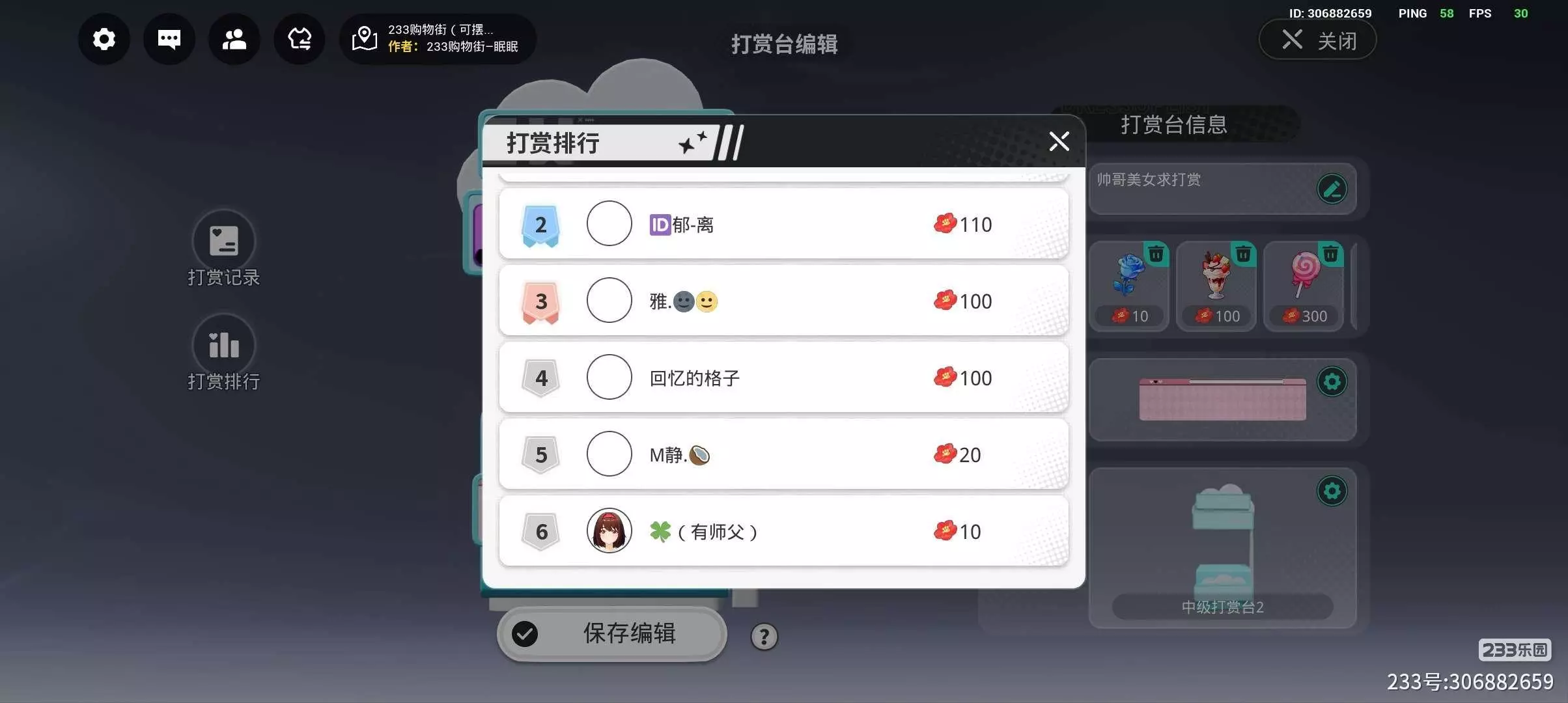Open the friends list icon

click(234, 39)
